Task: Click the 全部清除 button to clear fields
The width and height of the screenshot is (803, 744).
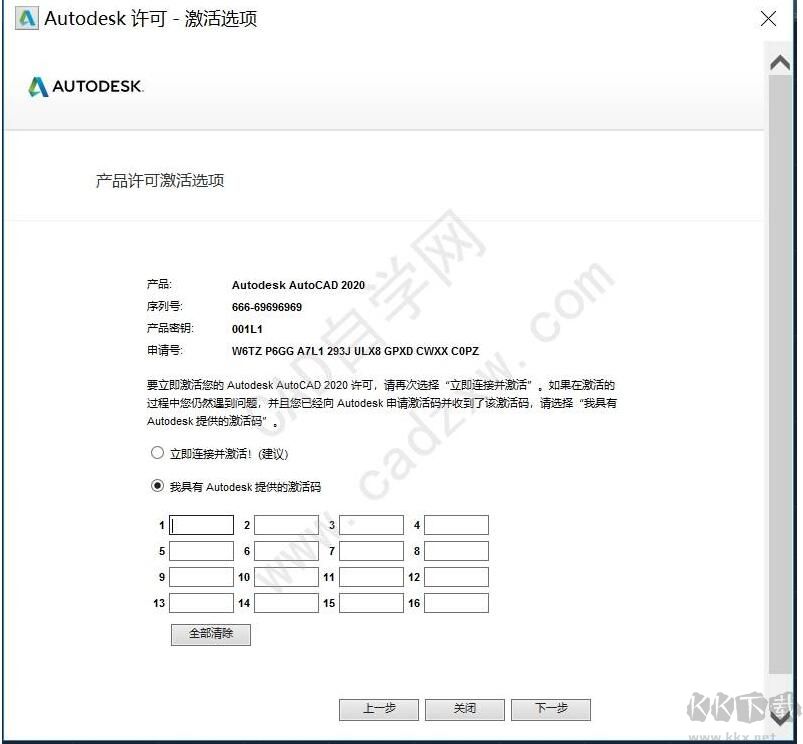Action: click(x=210, y=635)
